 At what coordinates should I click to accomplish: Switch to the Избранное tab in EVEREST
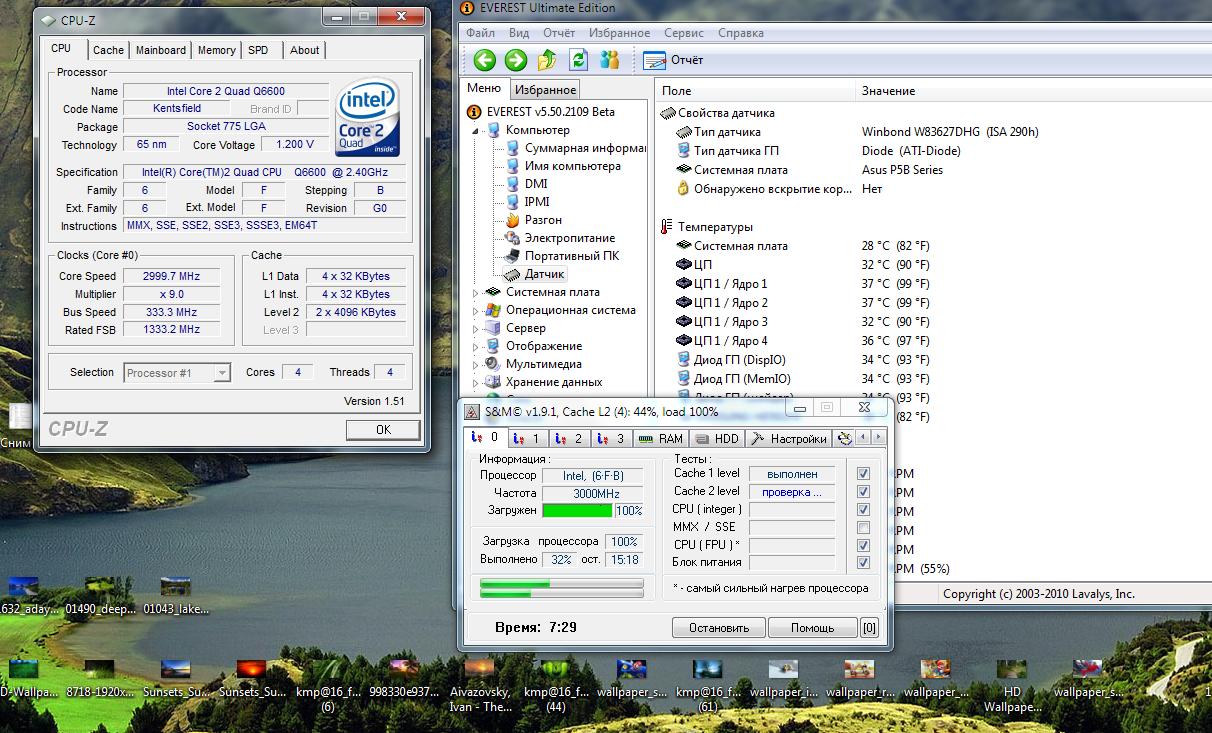[x=545, y=90]
